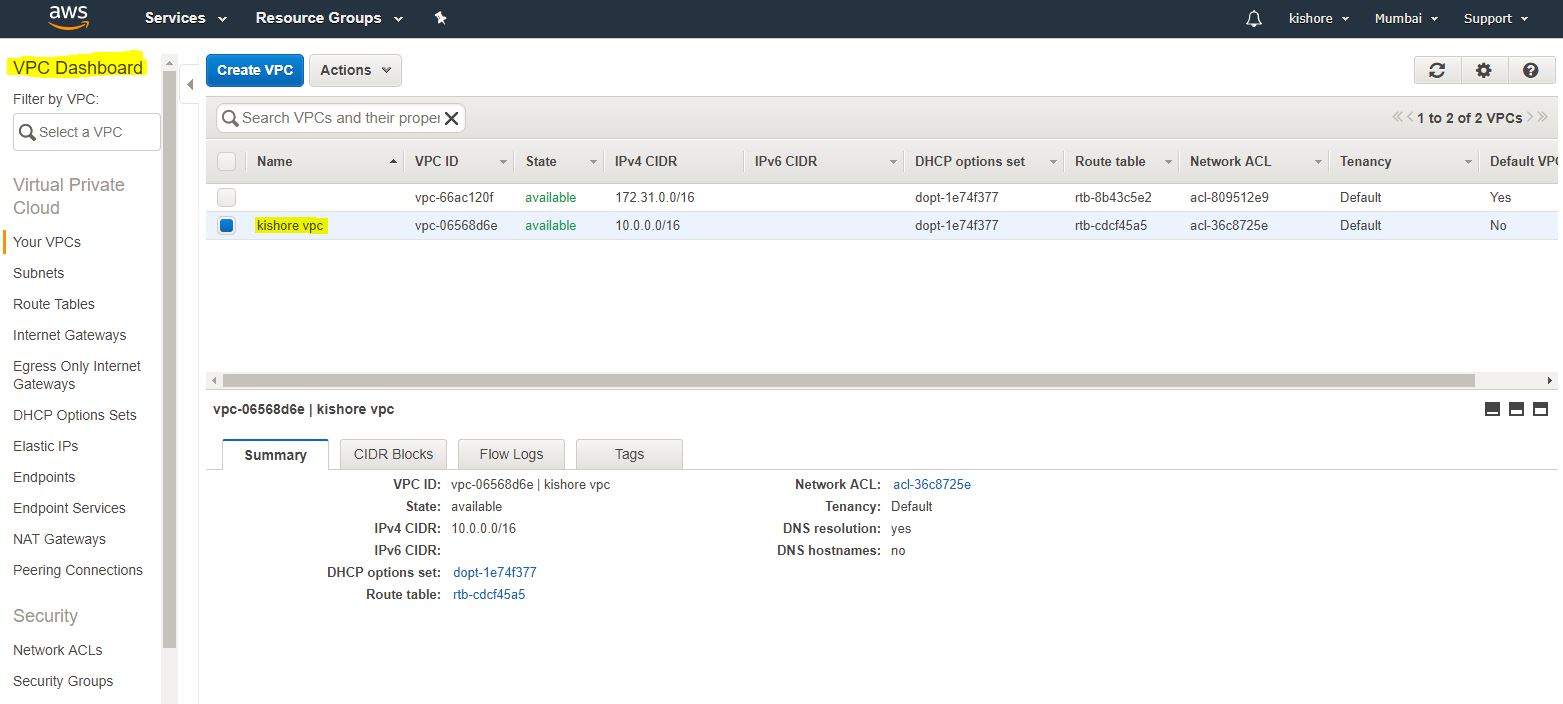This screenshot has height=704, width=1563.
Task: Refresh the VPC list
Action: [1437, 70]
